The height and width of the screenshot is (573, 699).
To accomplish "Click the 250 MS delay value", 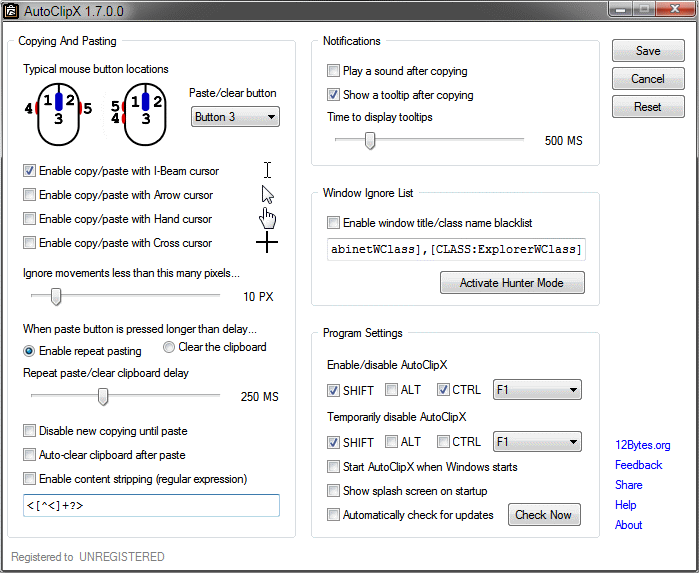I will point(259,397).
